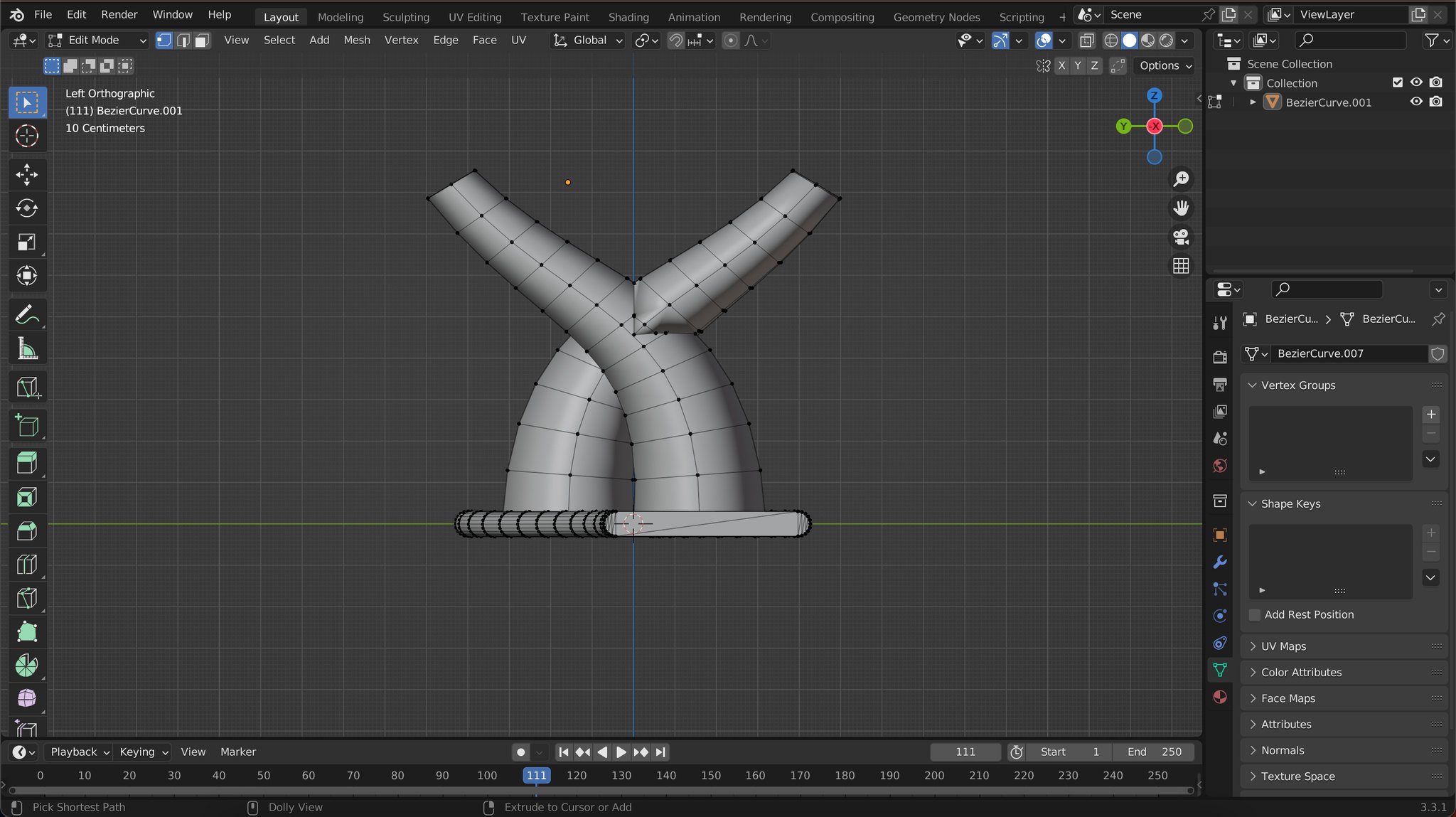Screen dimensions: 1456x817
Task: Select the Move tool in toolbar
Action: [26, 174]
